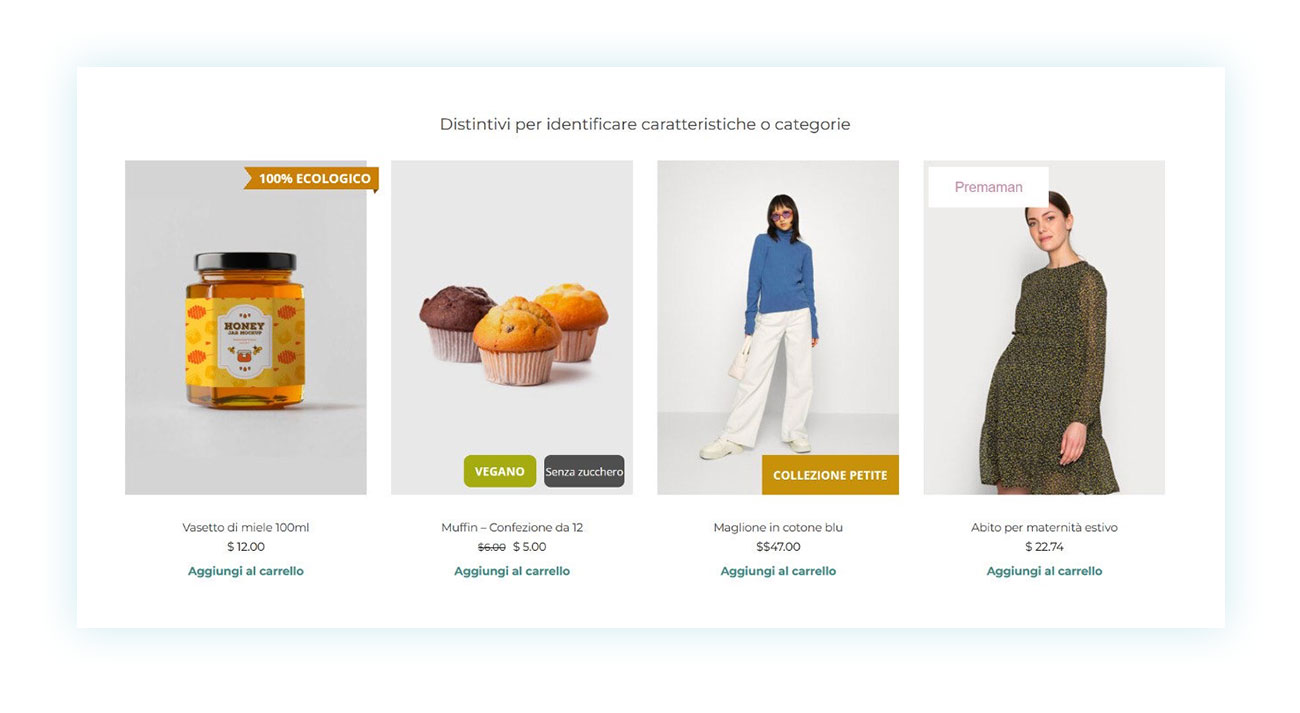This screenshot has height=713, width=1300.
Task: Open Abito per maternità estivo title
Action: coord(1044,527)
